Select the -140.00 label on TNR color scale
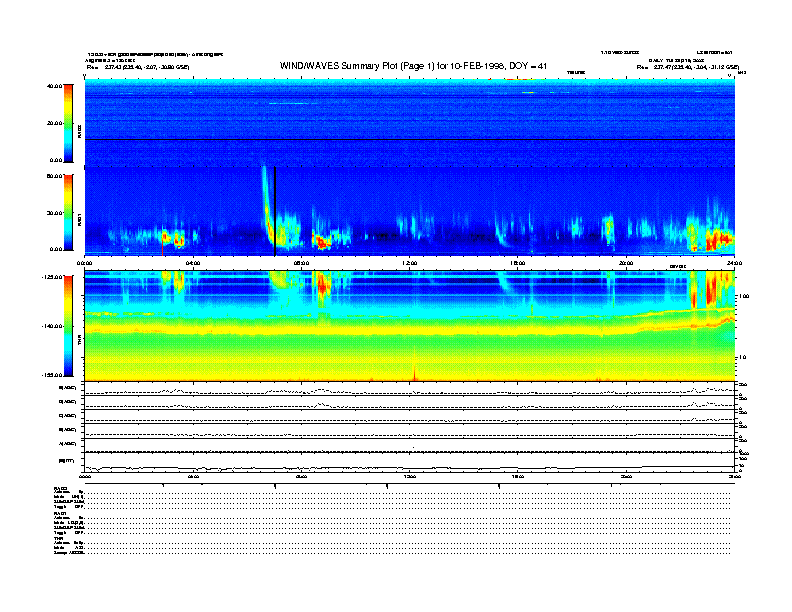The width and height of the screenshot is (792, 612). click(x=52, y=326)
